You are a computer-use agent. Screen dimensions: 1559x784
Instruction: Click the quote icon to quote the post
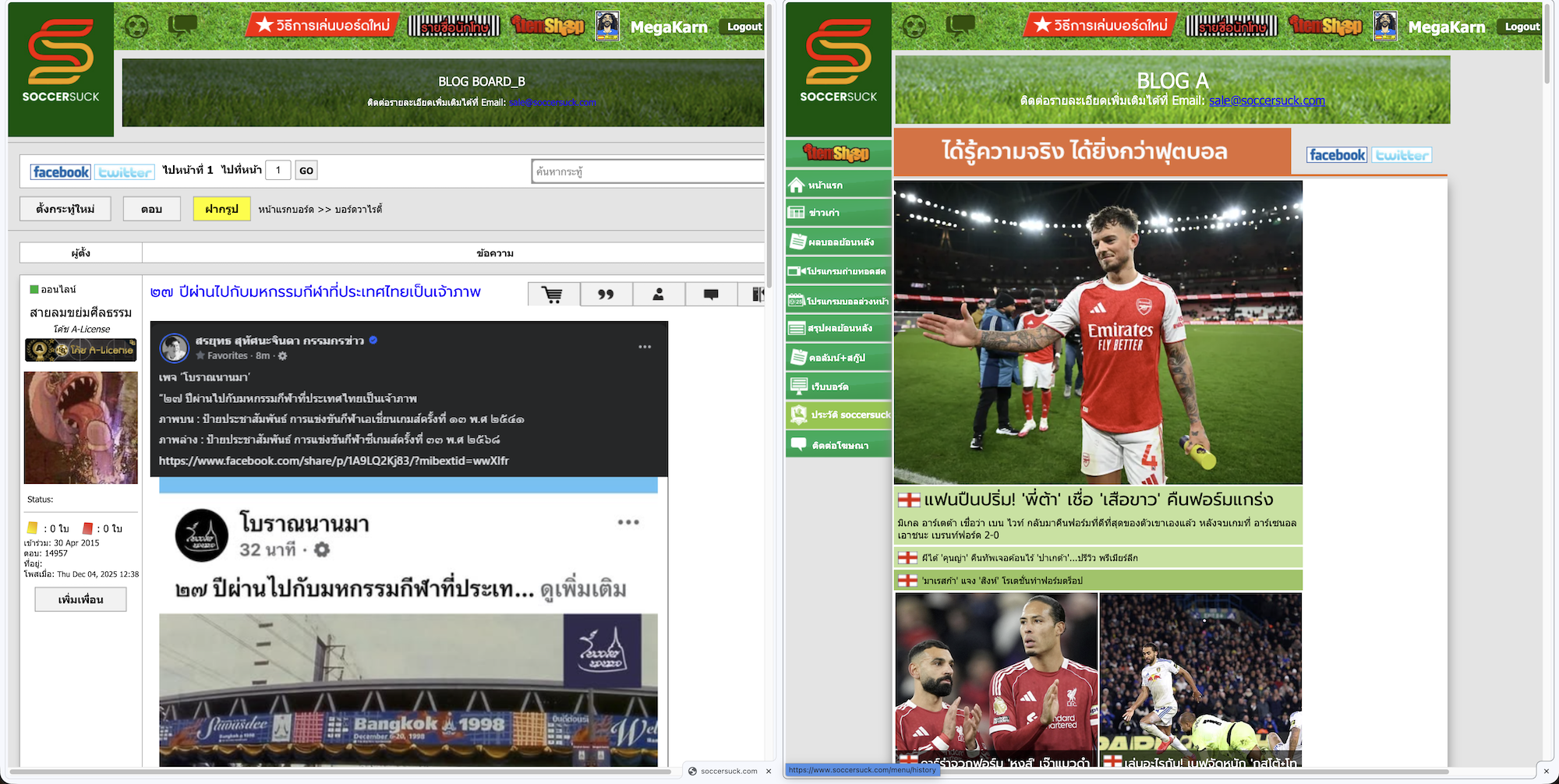[x=606, y=295]
